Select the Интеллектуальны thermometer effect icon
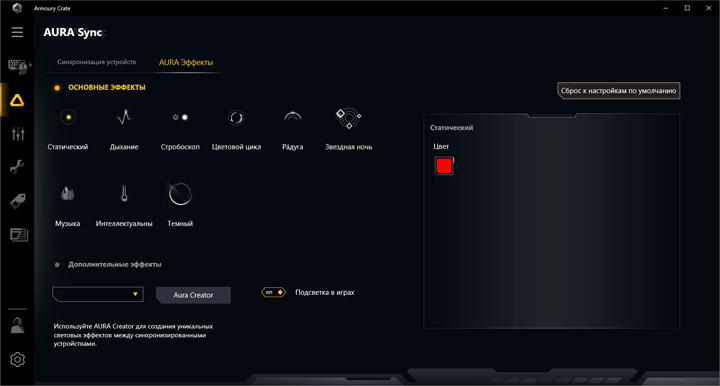The height and width of the screenshot is (386, 720). 124,194
